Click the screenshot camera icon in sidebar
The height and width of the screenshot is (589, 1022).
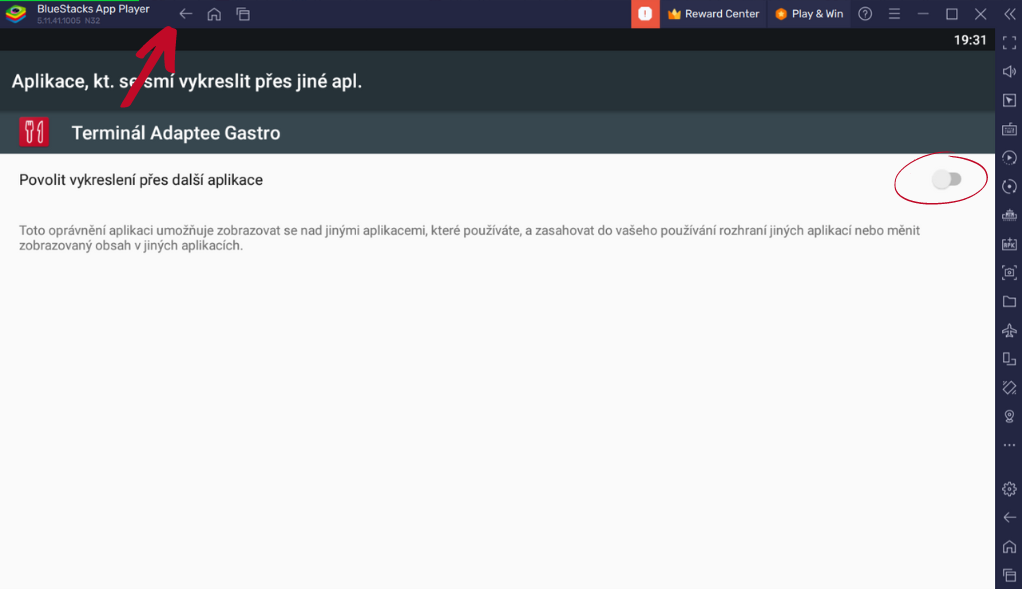(1009, 272)
